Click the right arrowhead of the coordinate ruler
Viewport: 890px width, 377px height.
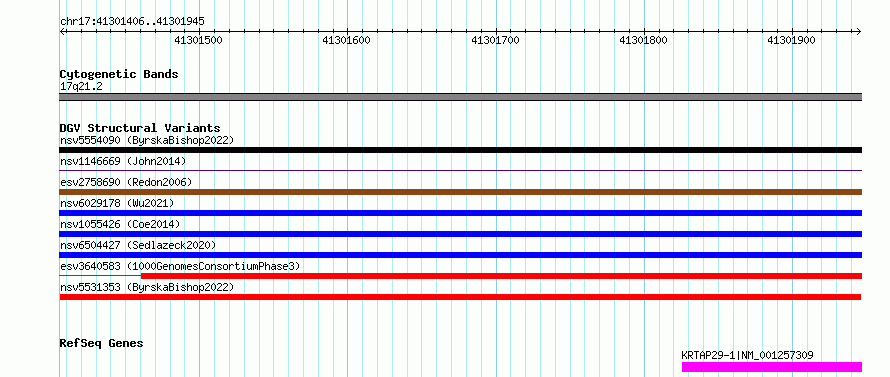859,31
